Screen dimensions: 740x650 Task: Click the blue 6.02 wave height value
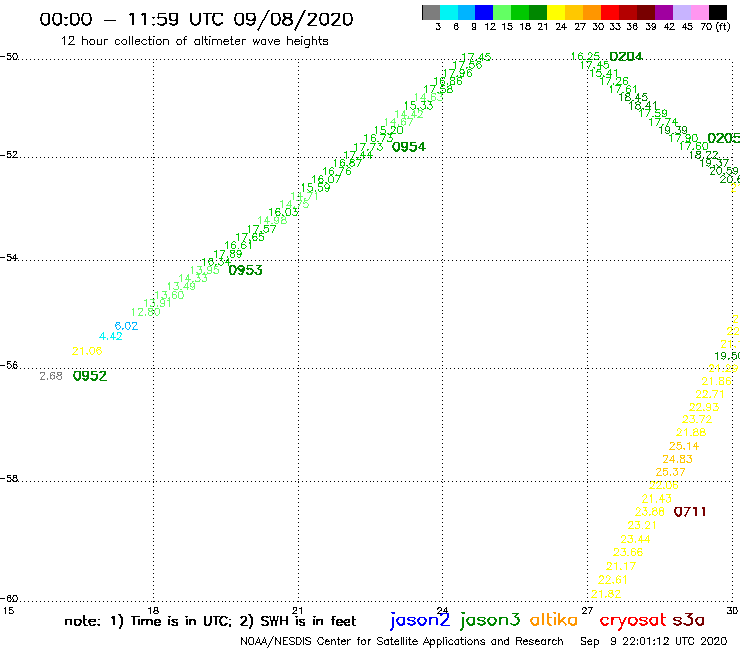click(x=126, y=326)
